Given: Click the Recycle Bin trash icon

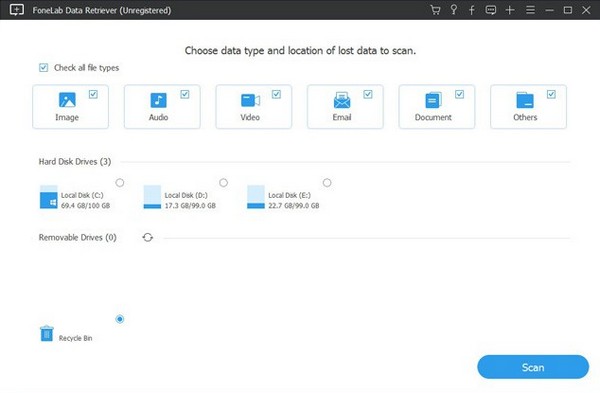Looking at the screenshot, I should click(47, 333).
